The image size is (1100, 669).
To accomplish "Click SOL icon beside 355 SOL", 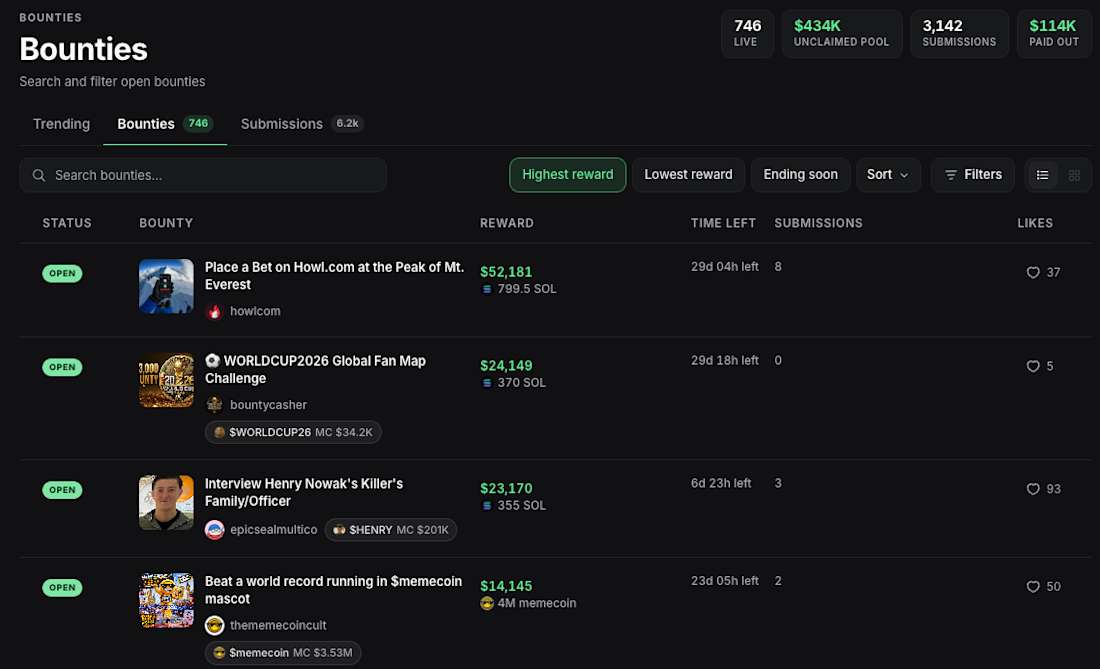I will [x=487, y=506].
